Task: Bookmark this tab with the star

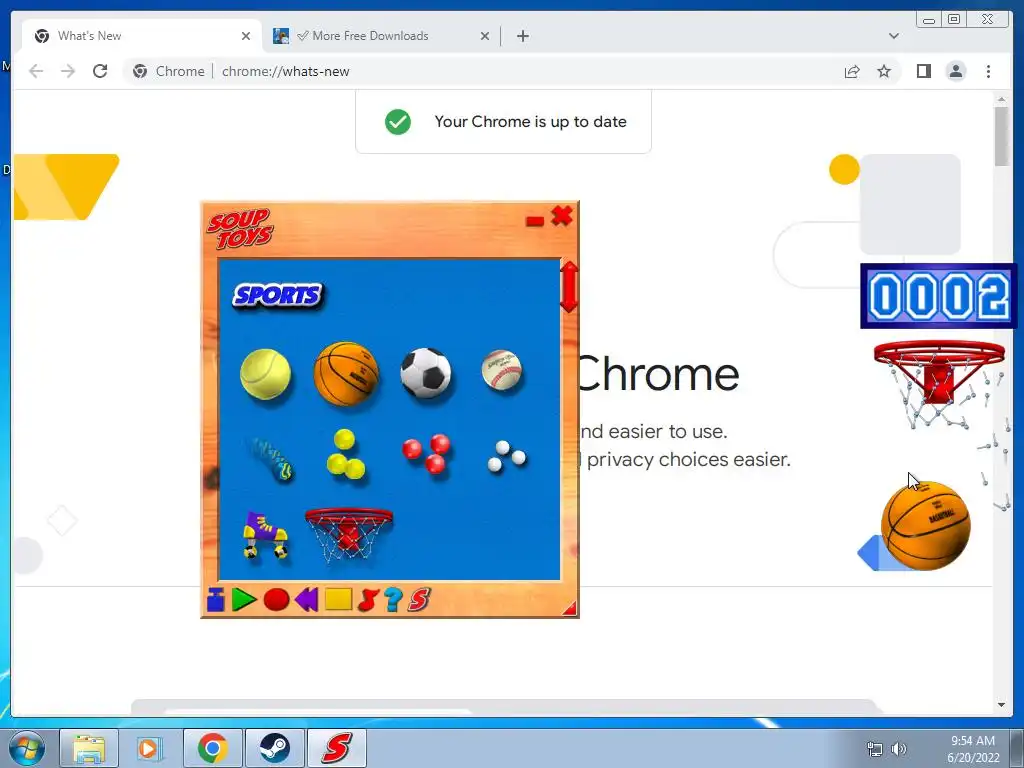Action: pyautogui.click(x=884, y=71)
